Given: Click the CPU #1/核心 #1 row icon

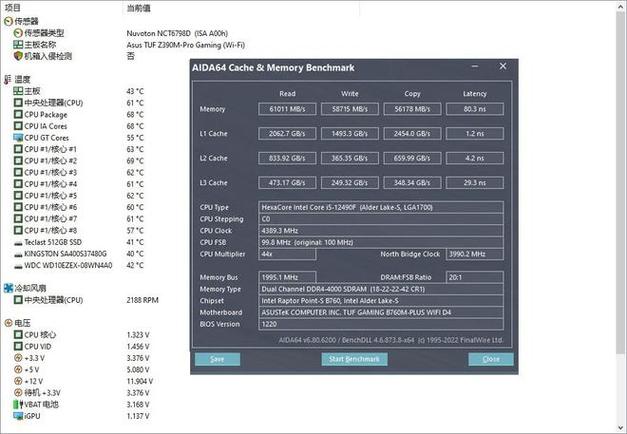Looking at the screenshot, I should (x=18, y=149).
